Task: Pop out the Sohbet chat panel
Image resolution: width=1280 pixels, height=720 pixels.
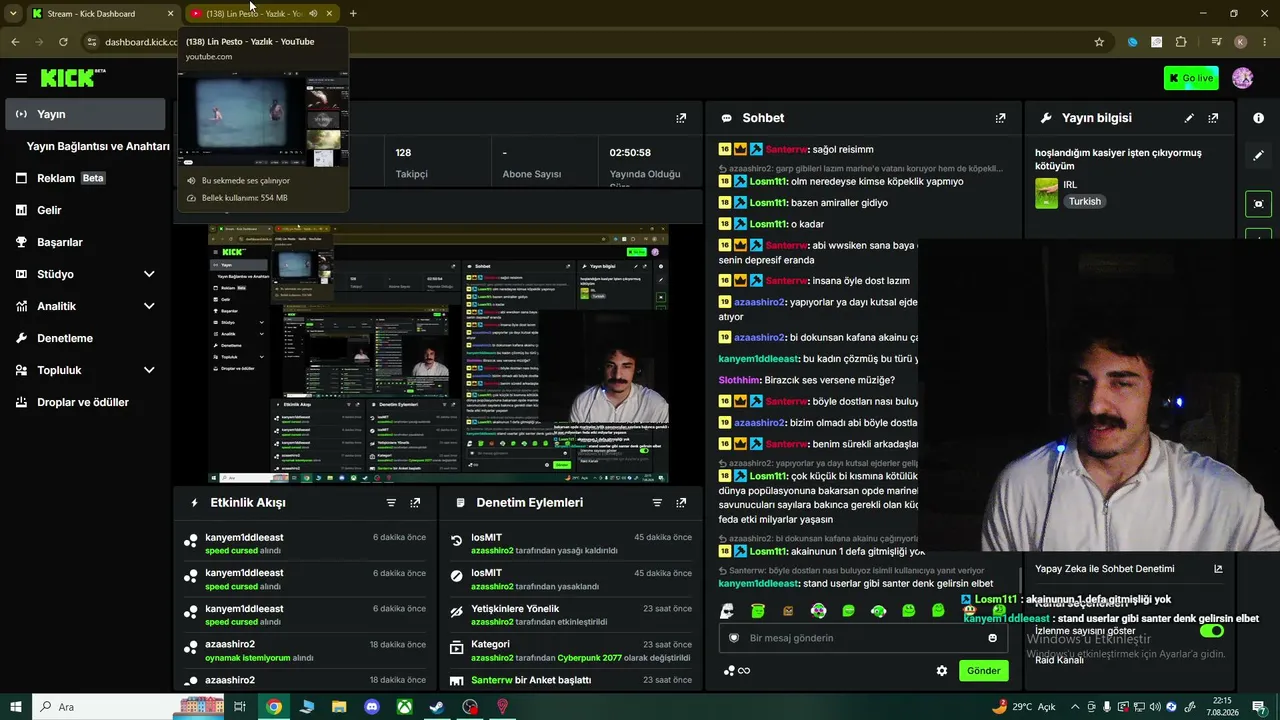Action: [x=1000, y=118]
